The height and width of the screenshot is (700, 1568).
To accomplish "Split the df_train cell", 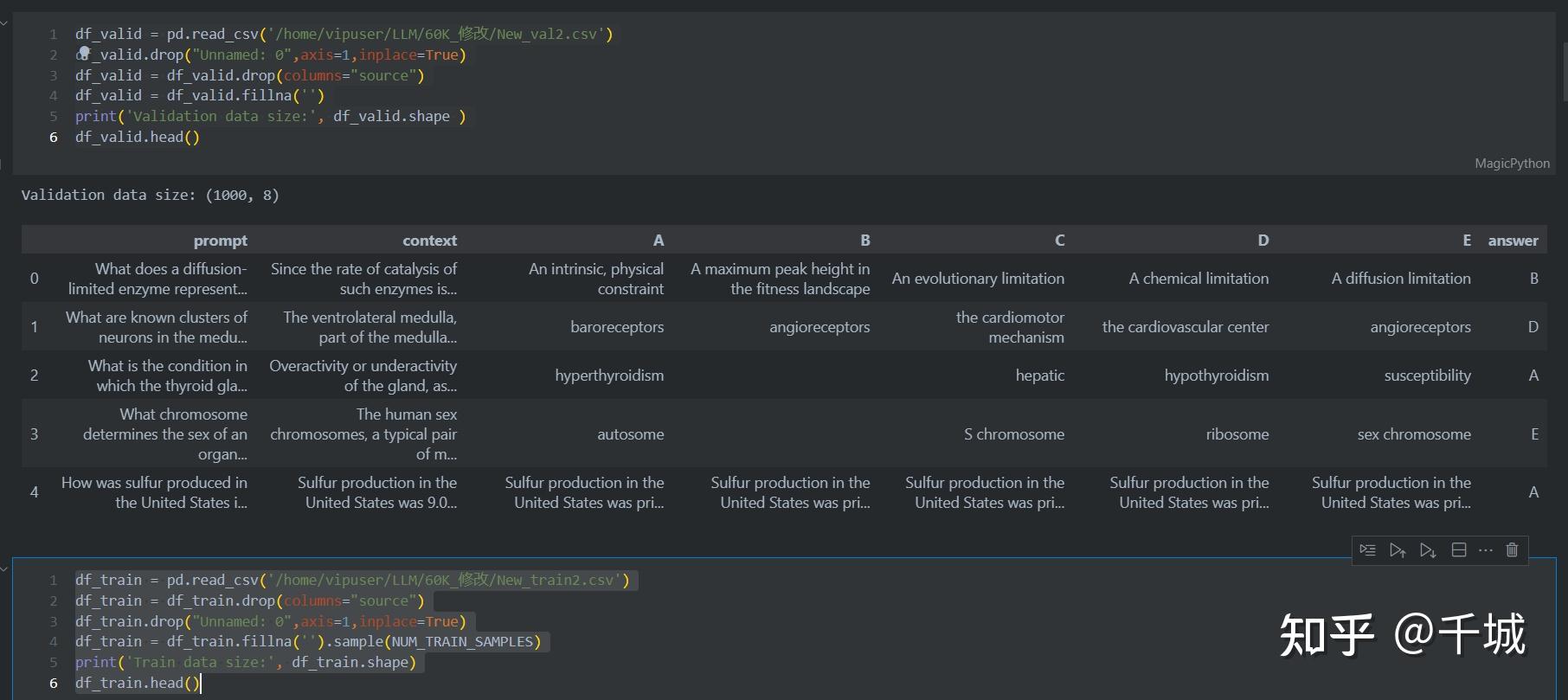I will (1458, 550).
